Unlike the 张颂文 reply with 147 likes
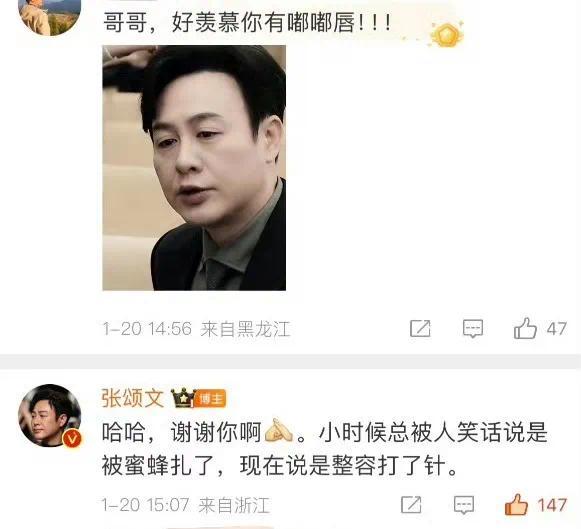Screen dimensions: 581x529 516,505
